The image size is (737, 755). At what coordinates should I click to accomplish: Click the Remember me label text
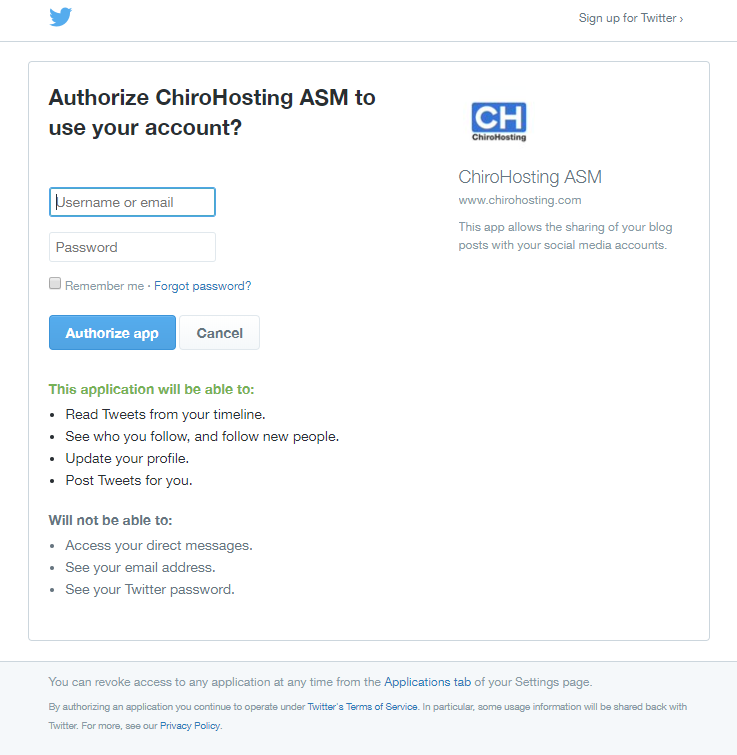tap(104, 286)
